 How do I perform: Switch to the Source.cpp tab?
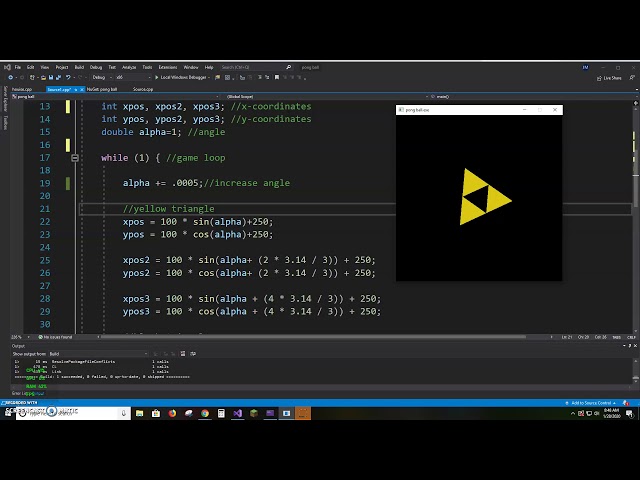143,89
